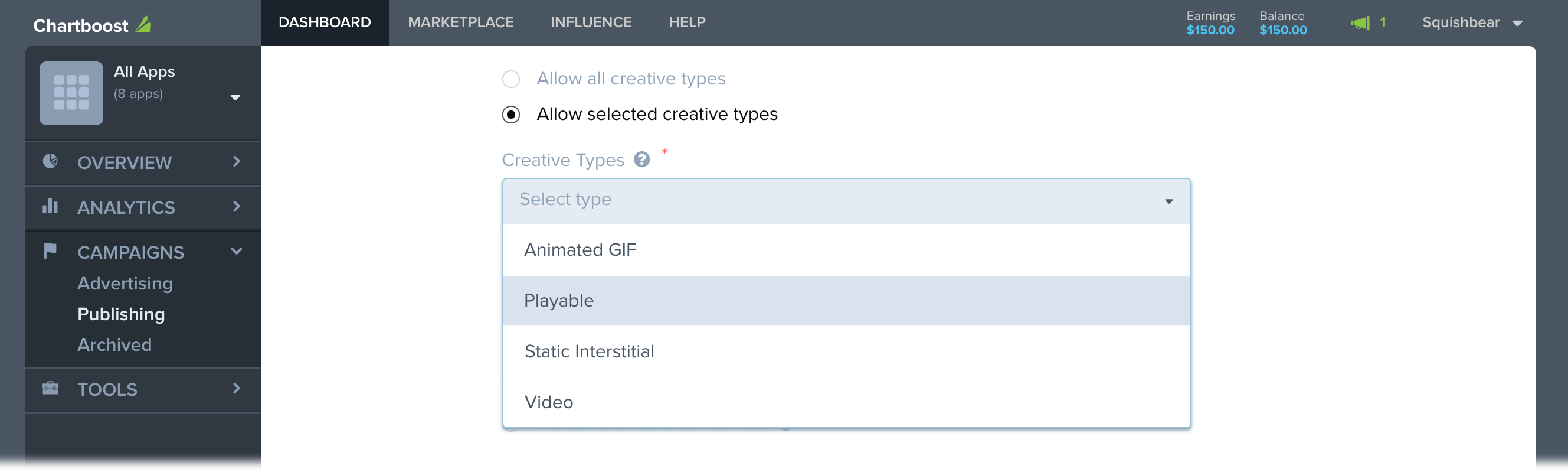
Task: Open the Help tab
Action: 688,22
